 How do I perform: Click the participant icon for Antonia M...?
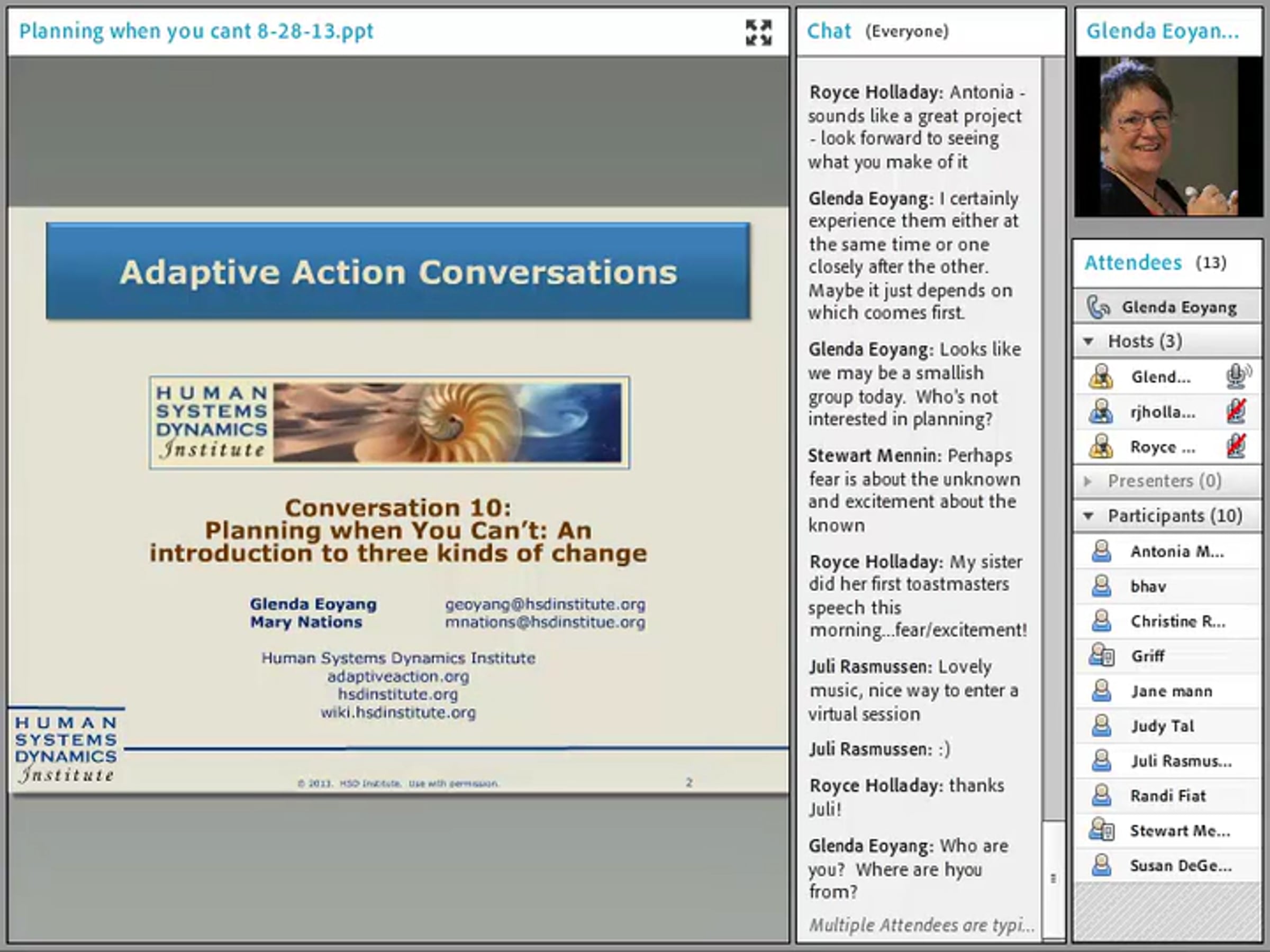coord(1101,552)
